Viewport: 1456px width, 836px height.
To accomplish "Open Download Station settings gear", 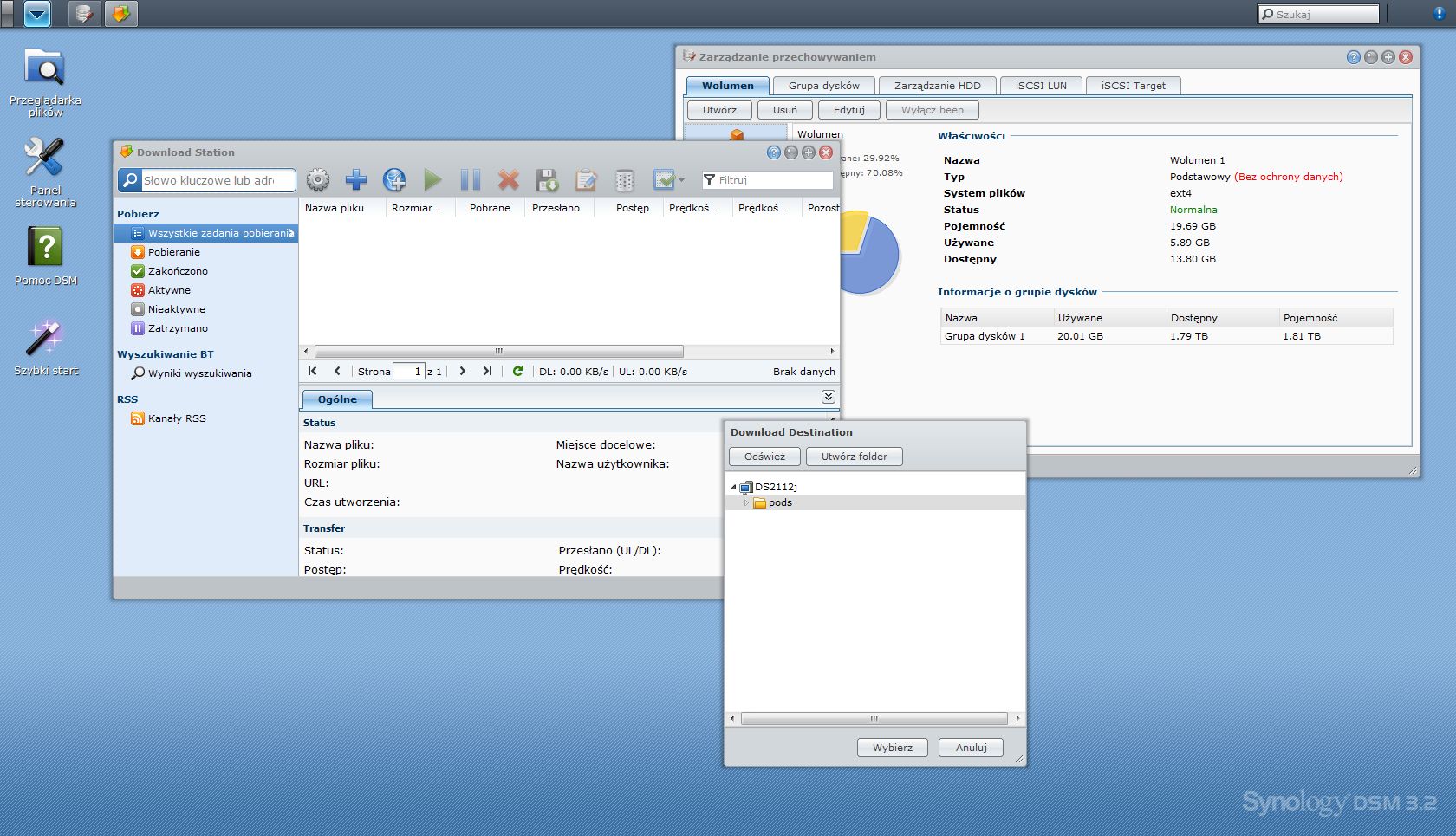I will coord(318,180).
